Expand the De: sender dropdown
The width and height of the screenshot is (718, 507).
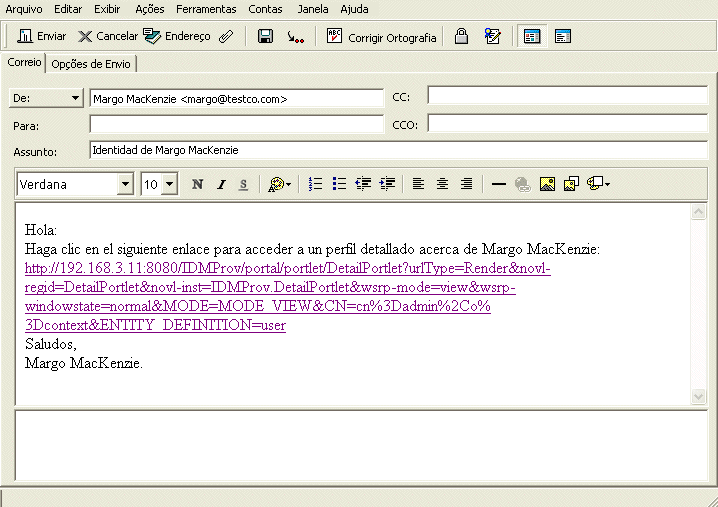click(46, 98)
